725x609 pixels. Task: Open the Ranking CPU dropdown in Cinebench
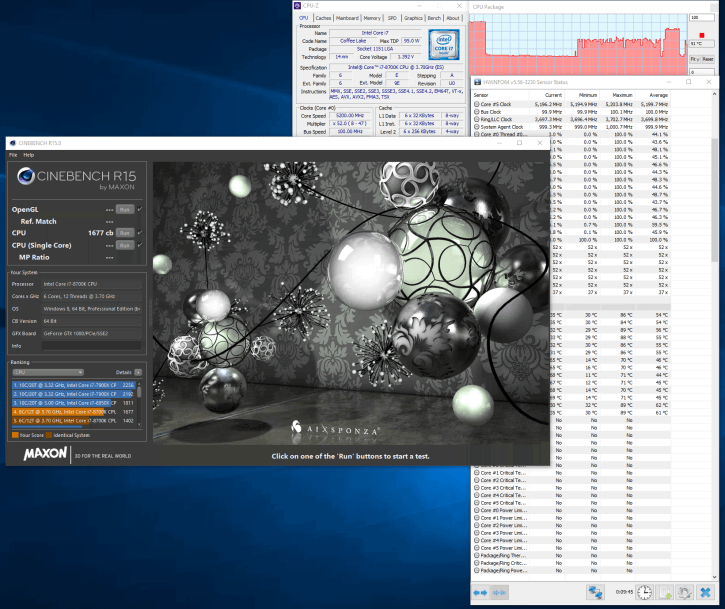(x=48, y=372)
